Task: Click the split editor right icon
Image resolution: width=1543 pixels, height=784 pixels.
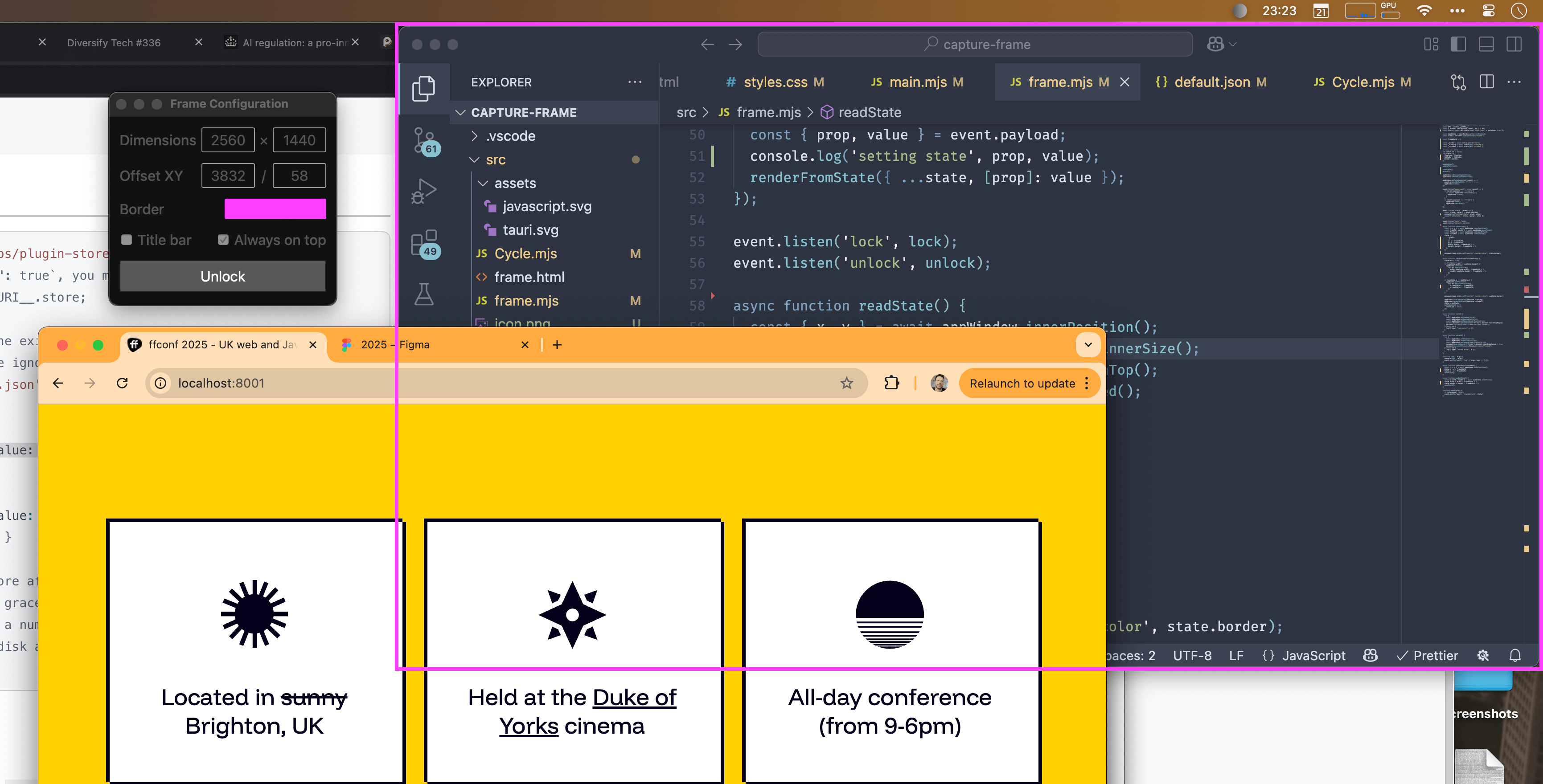Action: [1486, 82]
